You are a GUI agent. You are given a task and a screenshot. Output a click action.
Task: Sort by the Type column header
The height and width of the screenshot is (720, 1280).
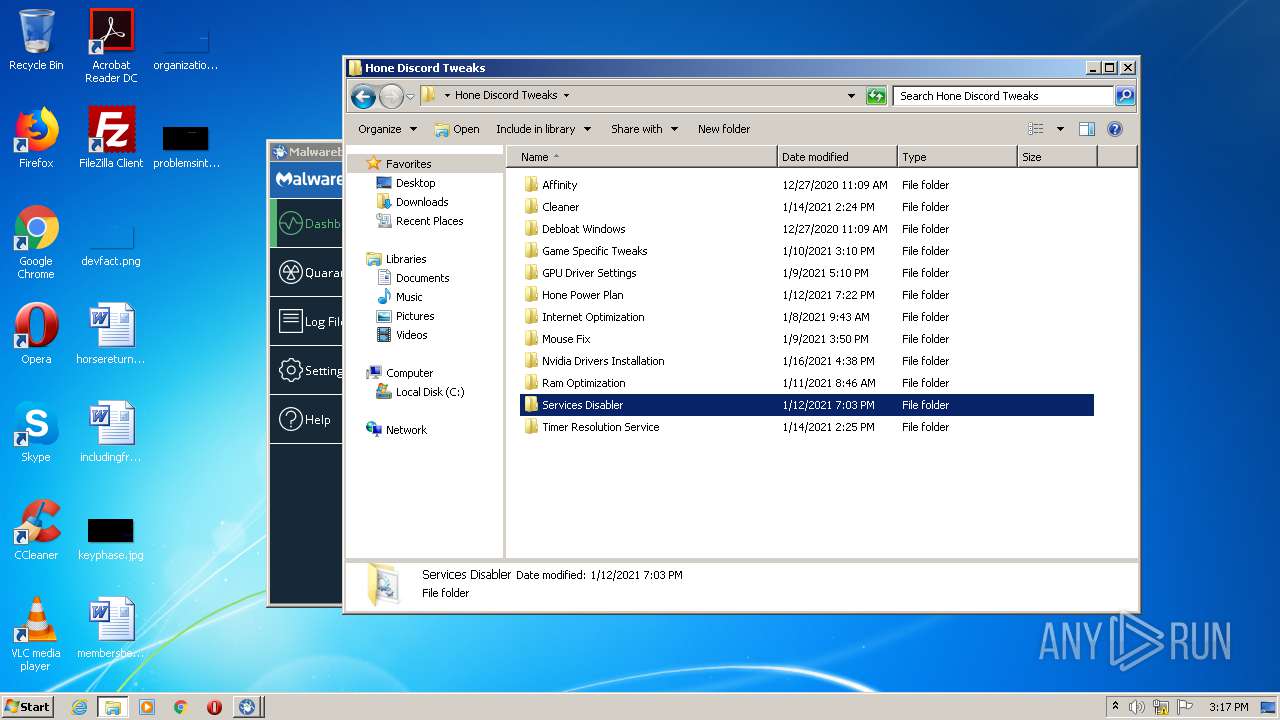tap(957, 157)
